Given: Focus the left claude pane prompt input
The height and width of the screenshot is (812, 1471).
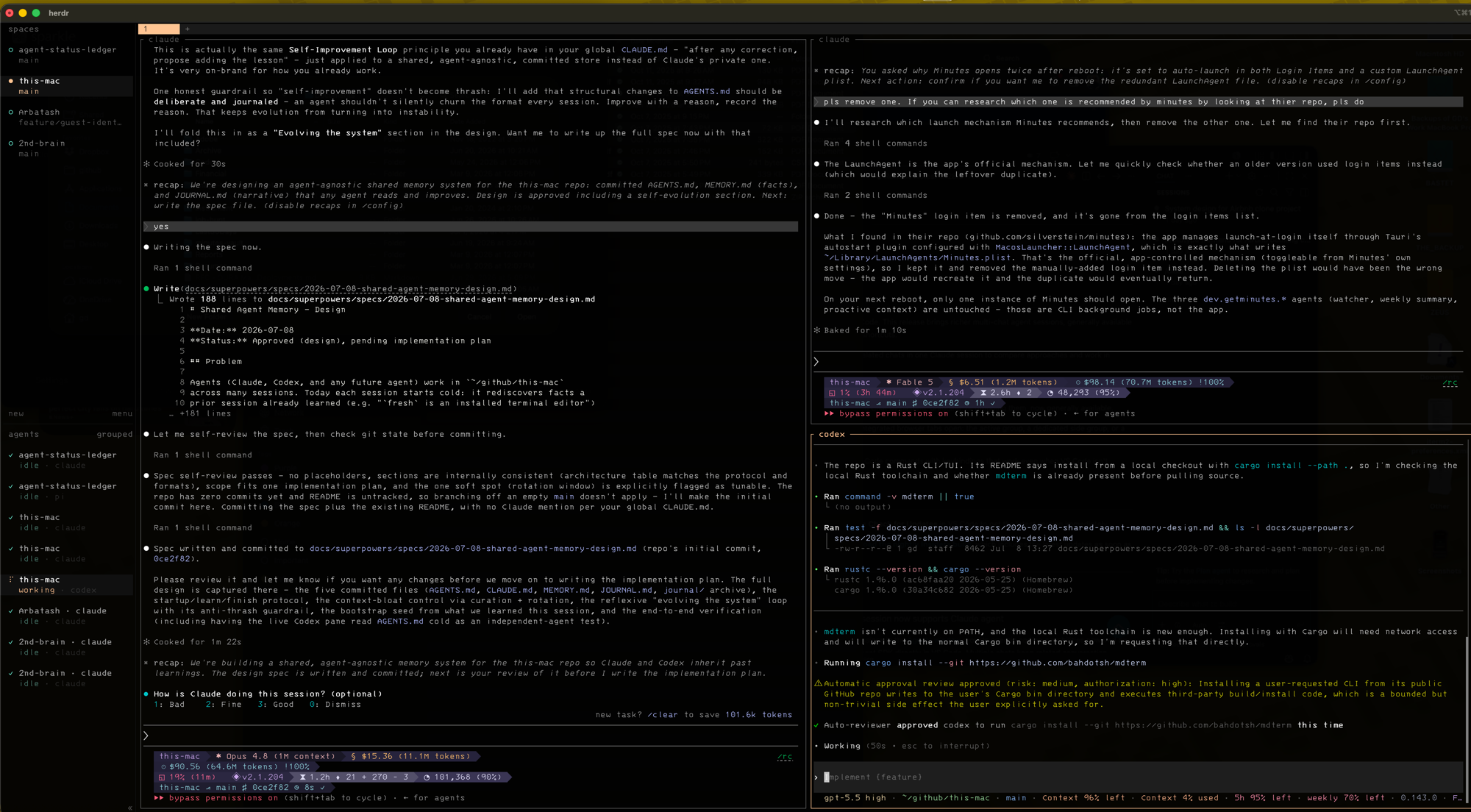Looking at the screenshot, I should [471, 736].
